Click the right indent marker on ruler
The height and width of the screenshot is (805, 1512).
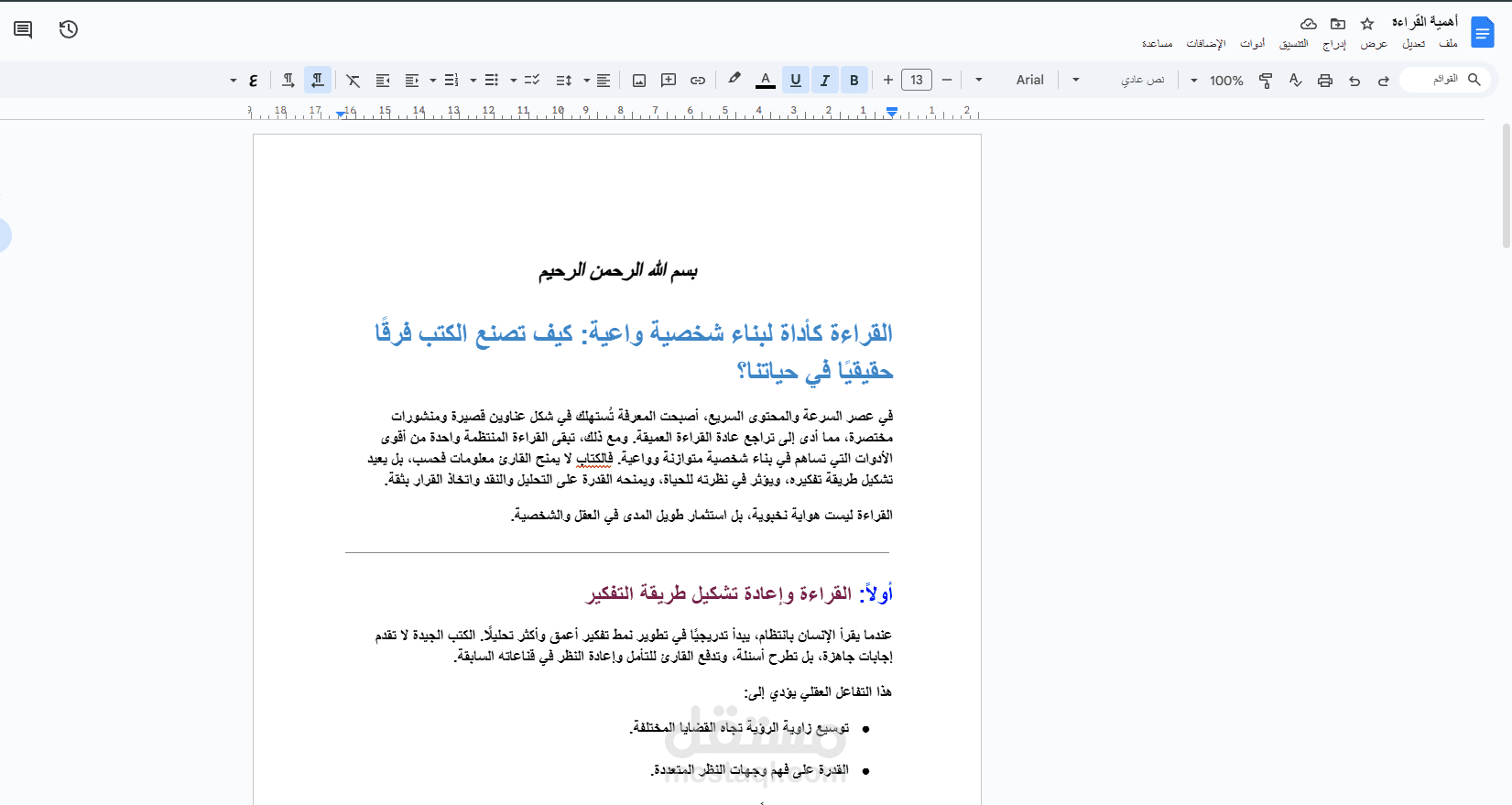(x=892, y=113)
